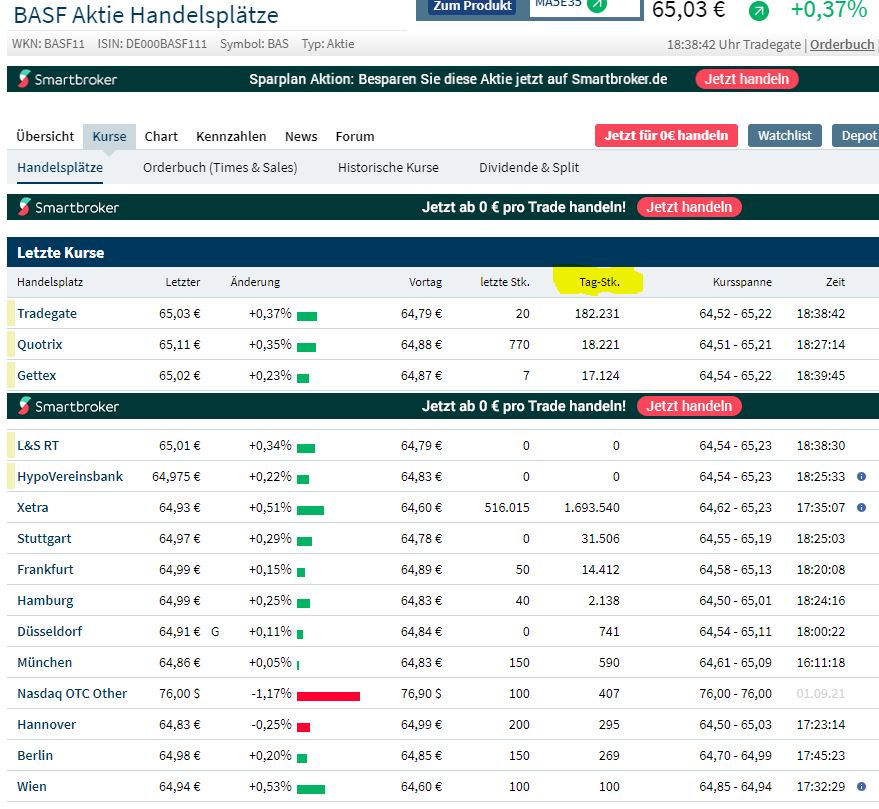Viewport: 879px width, 809px height.
Task: Switch to the Chart tab
Action: click(161, 136)
